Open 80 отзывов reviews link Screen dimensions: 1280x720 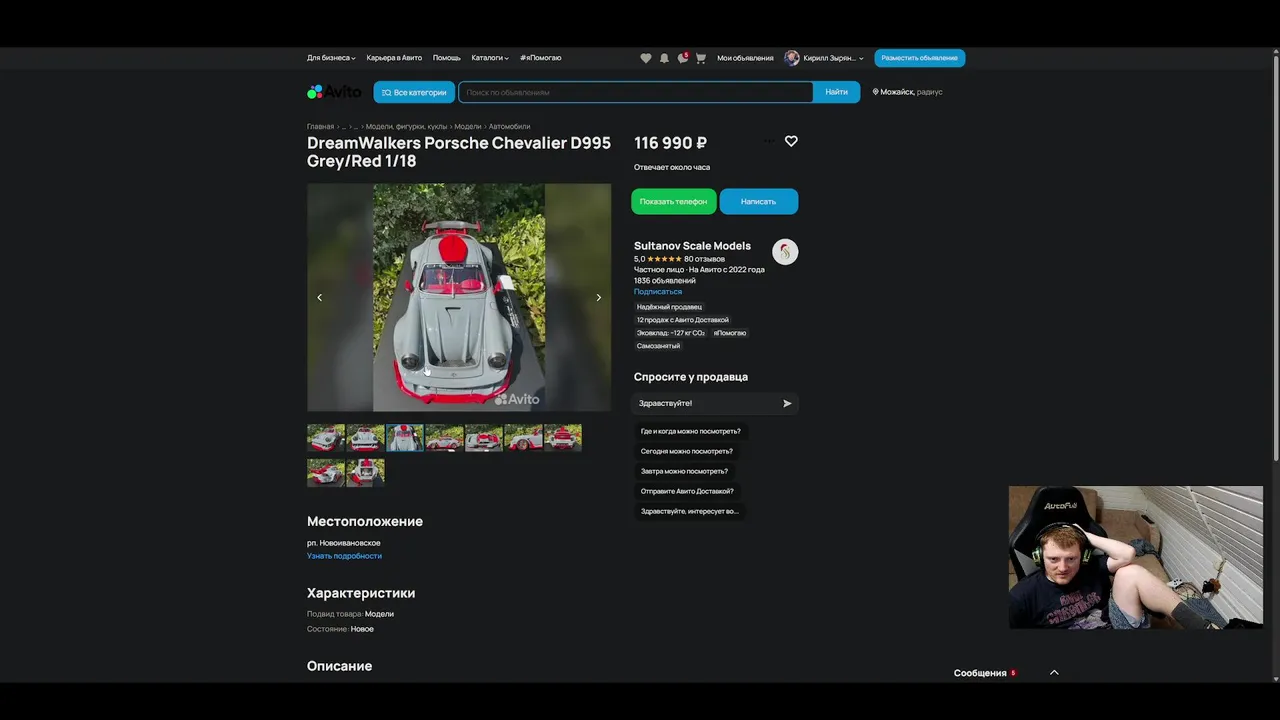[705, 259]
